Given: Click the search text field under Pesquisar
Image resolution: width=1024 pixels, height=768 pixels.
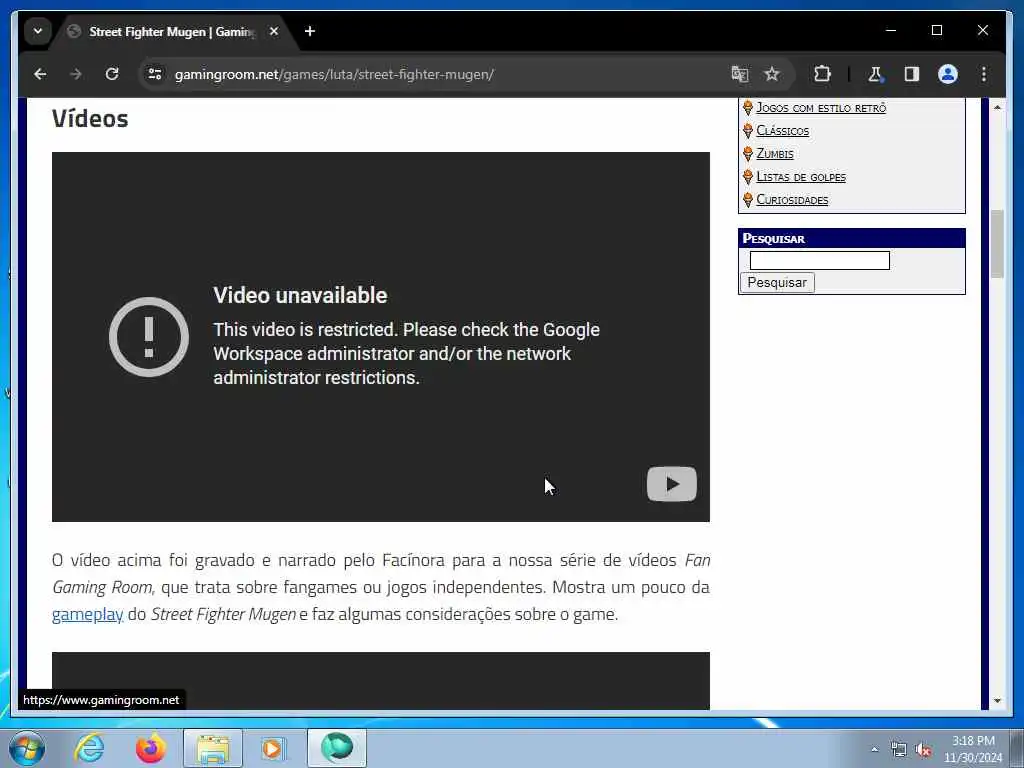Looking at the screenshot, I should pyautogui.click(x=820, y=261).
